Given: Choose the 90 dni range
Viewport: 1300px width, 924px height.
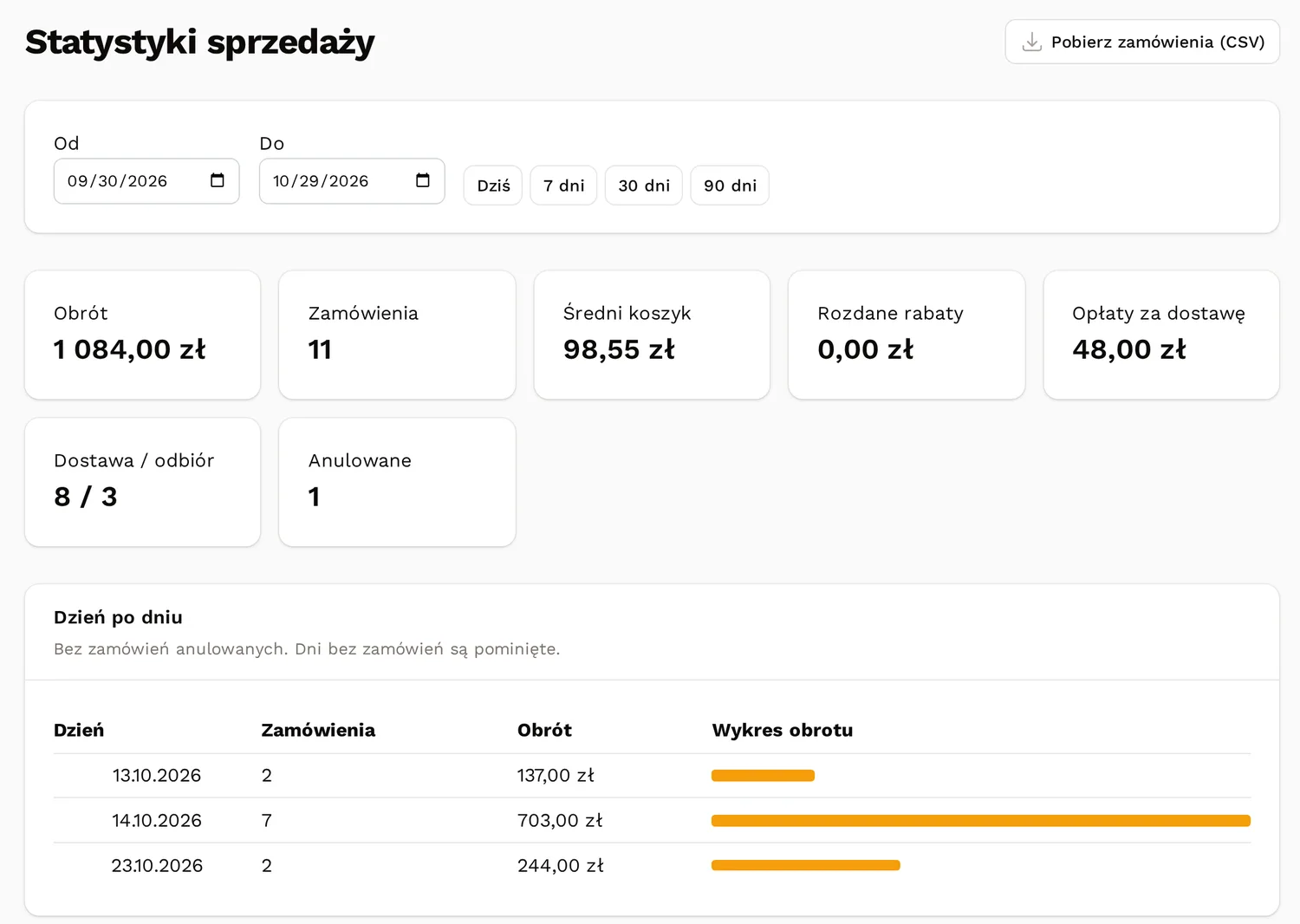Looking at the screenshot, I should tap(730, 185).
